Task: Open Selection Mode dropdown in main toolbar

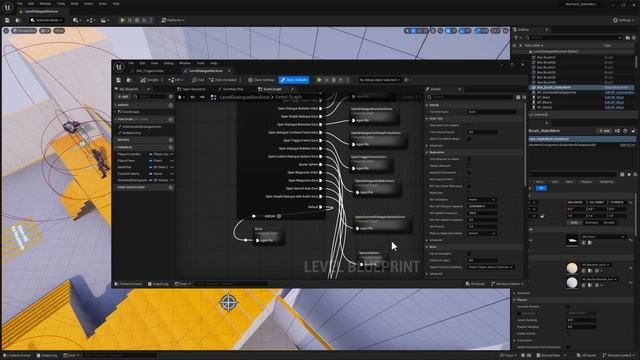Action: tap(47, 20)
